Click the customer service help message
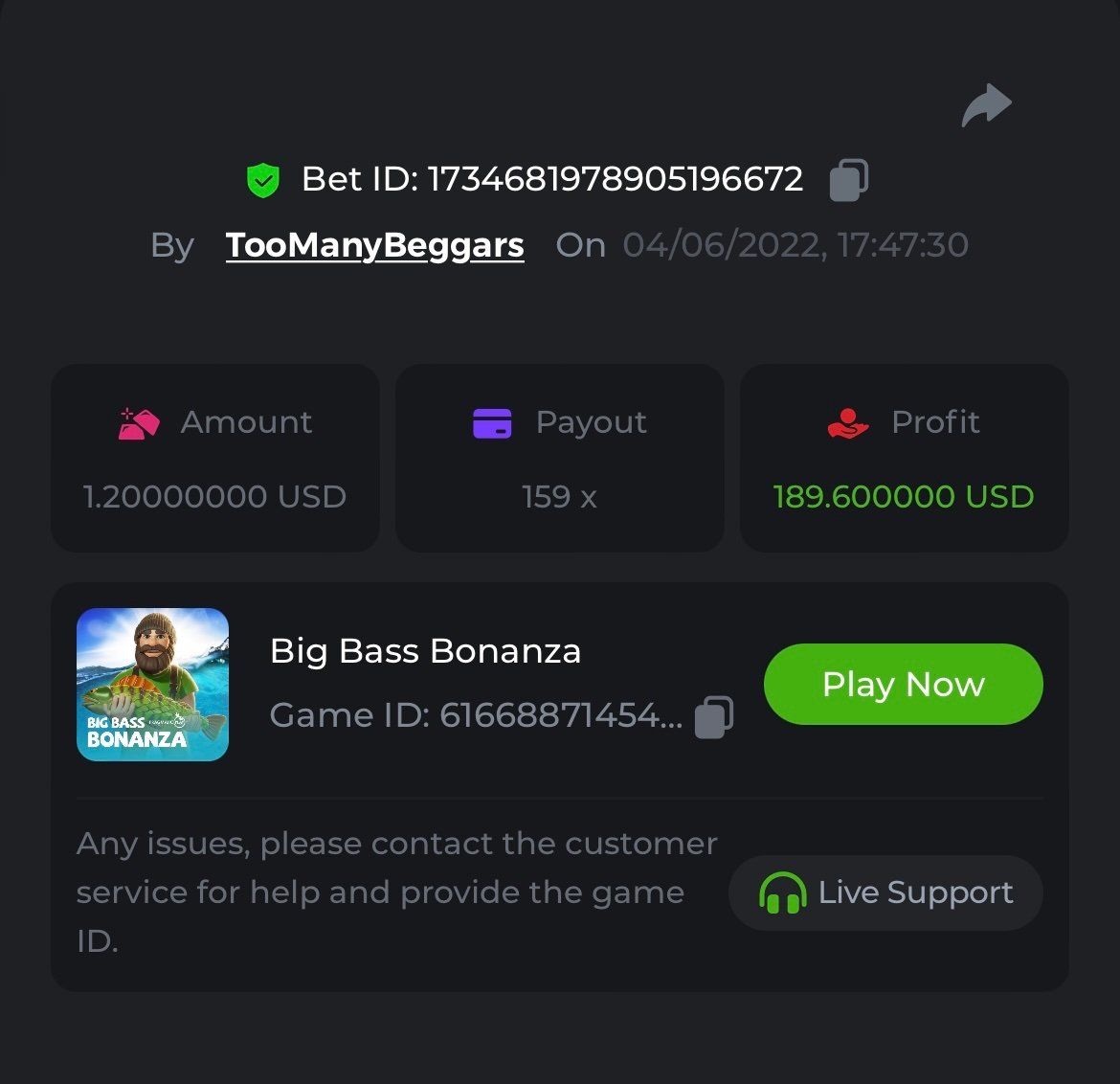 395,892
